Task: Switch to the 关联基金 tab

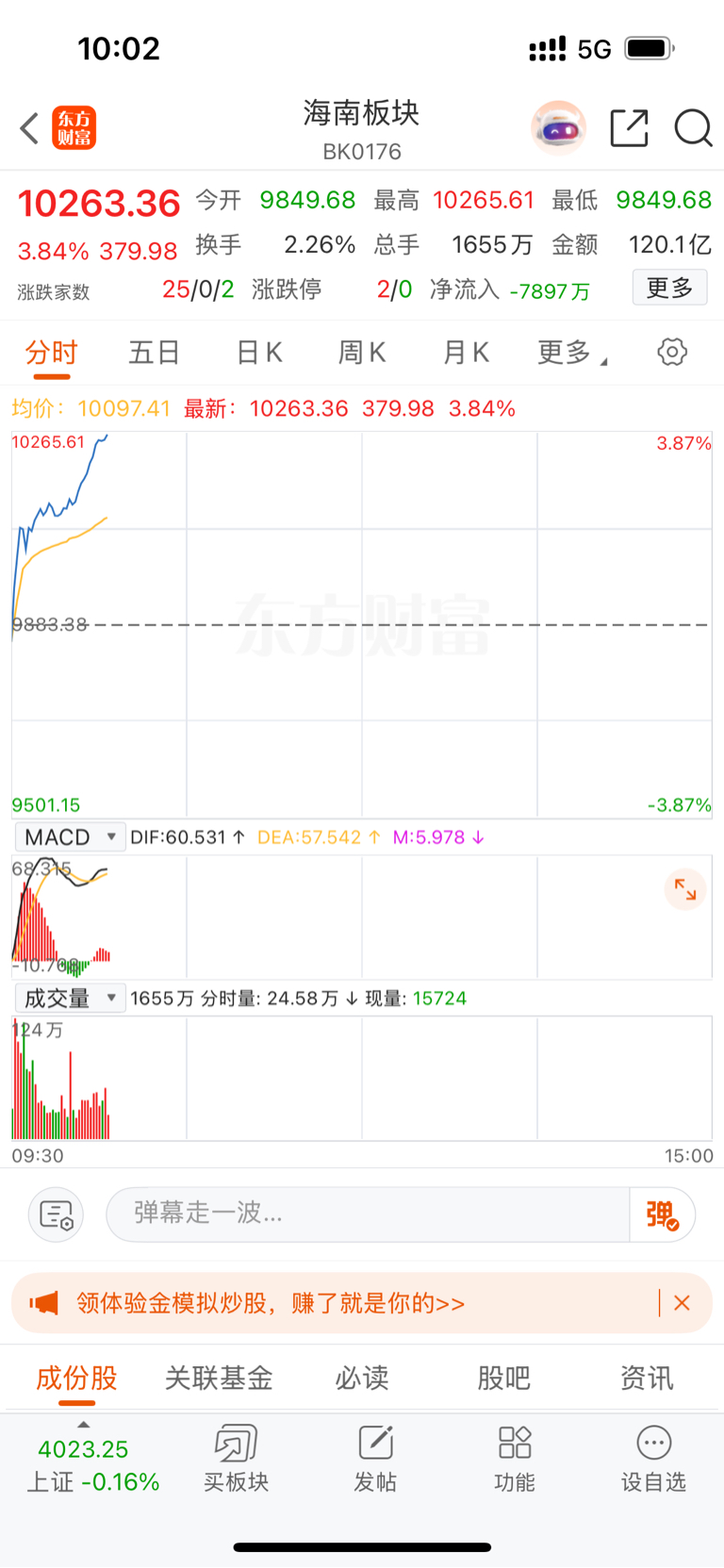Action: click(219, 1378)
